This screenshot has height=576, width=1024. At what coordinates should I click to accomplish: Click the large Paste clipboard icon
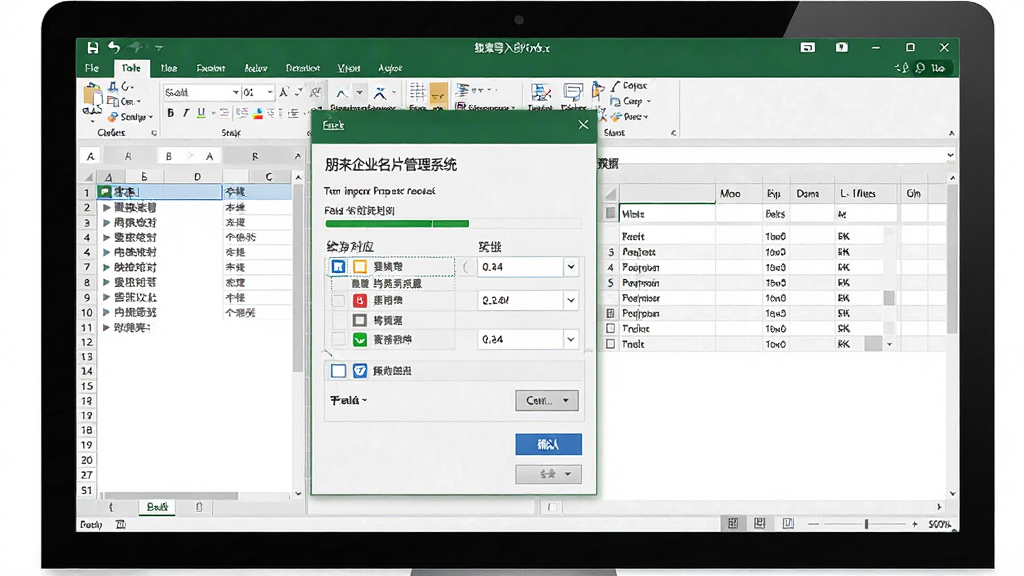[x=93, y=95]
